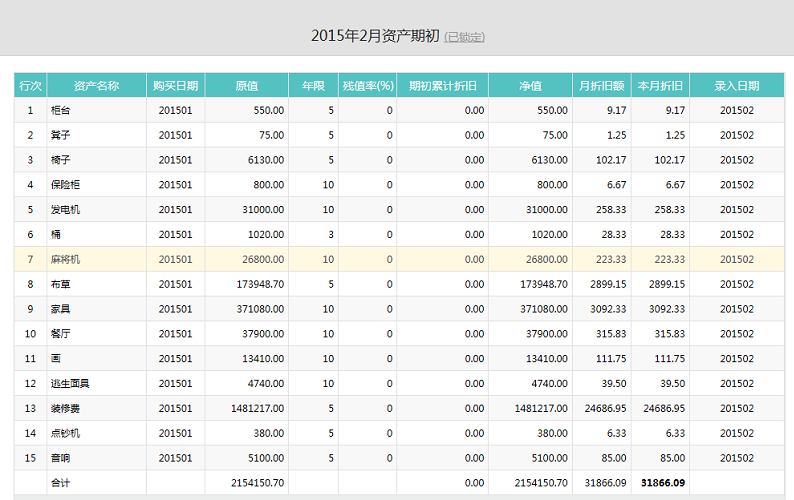Select the 柜台 asset name cell
Image resolution: width=794 pixels, height=500 pixels.
(61, 111)
